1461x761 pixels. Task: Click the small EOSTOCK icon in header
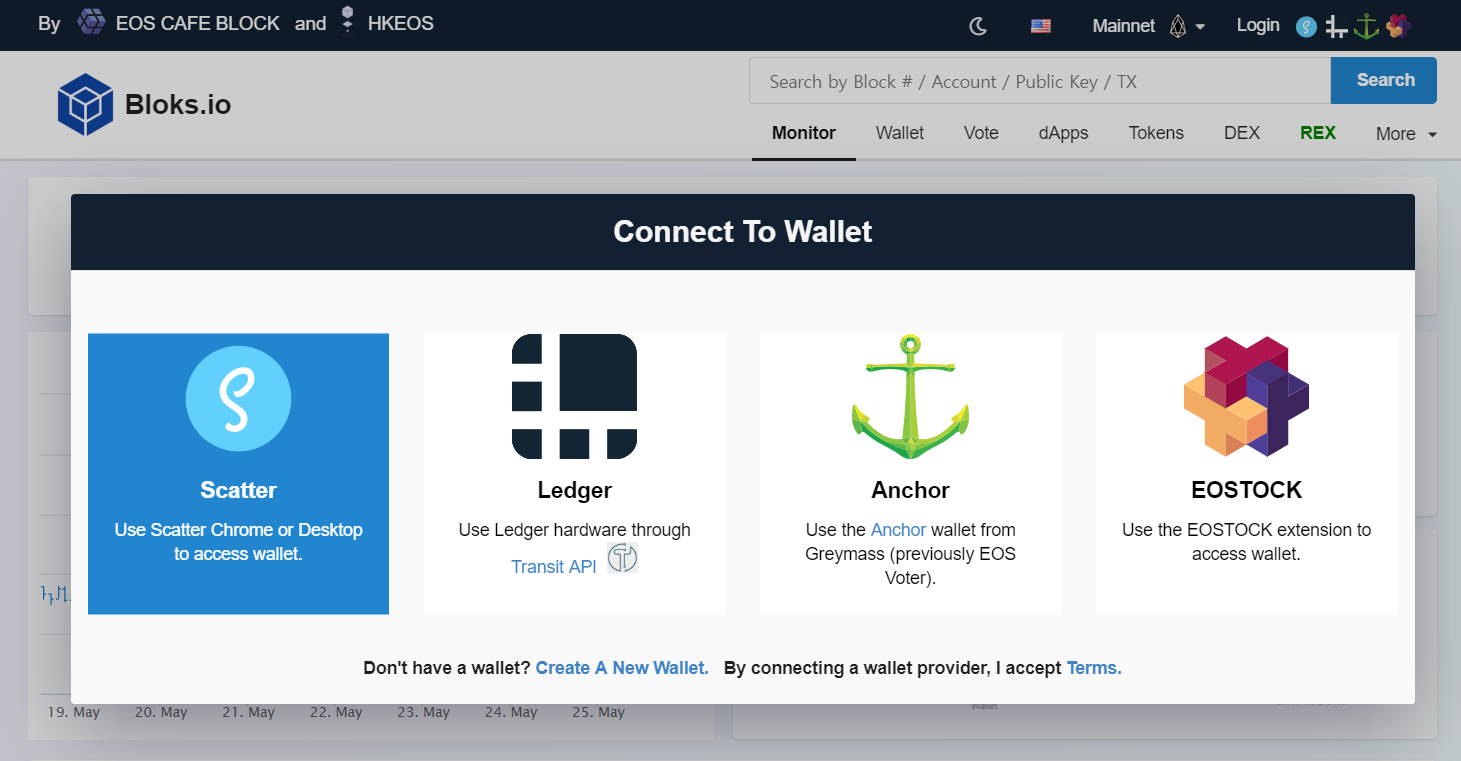[x=1397, y=26]
